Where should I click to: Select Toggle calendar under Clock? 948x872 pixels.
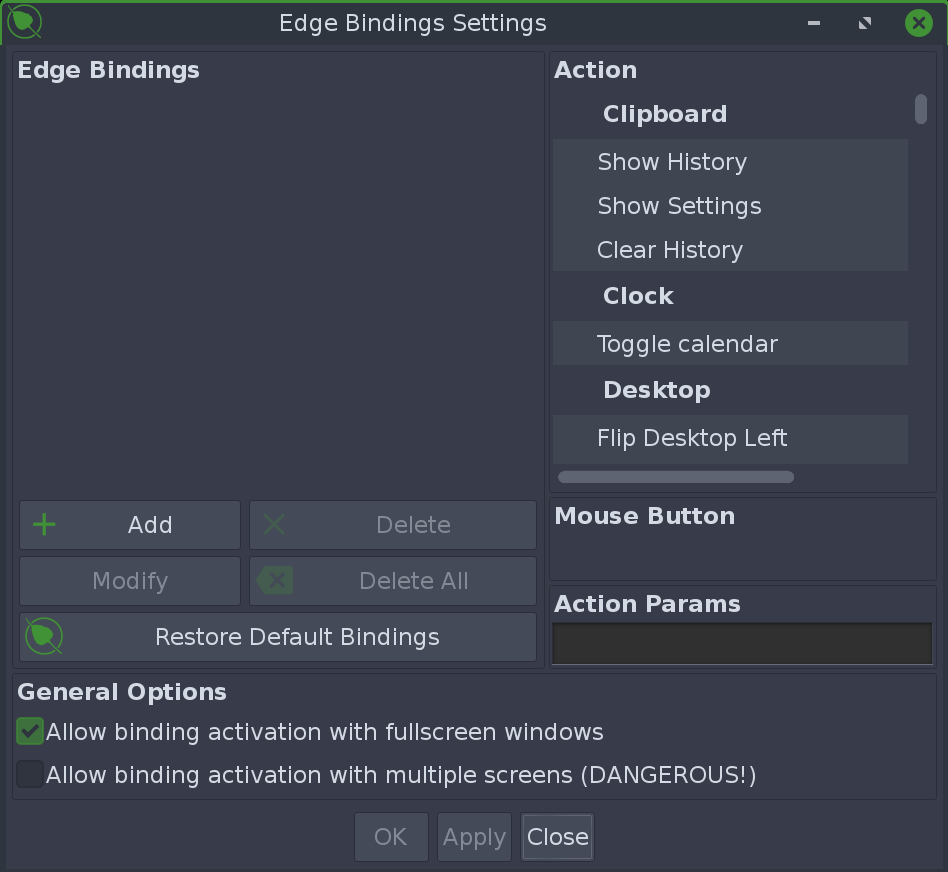click(687, 343)
